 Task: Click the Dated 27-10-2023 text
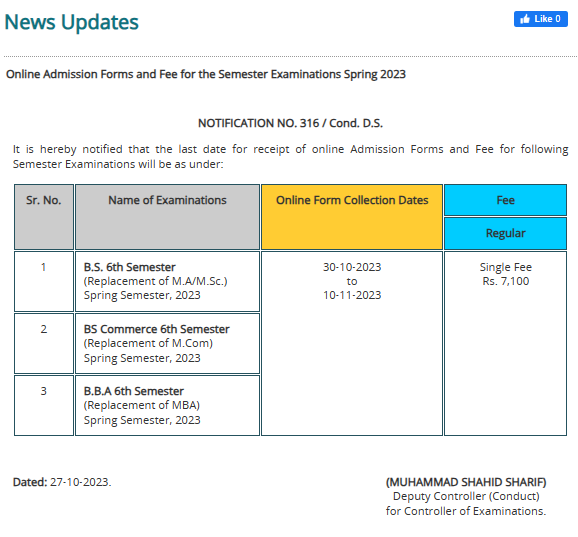click(62, 482)
